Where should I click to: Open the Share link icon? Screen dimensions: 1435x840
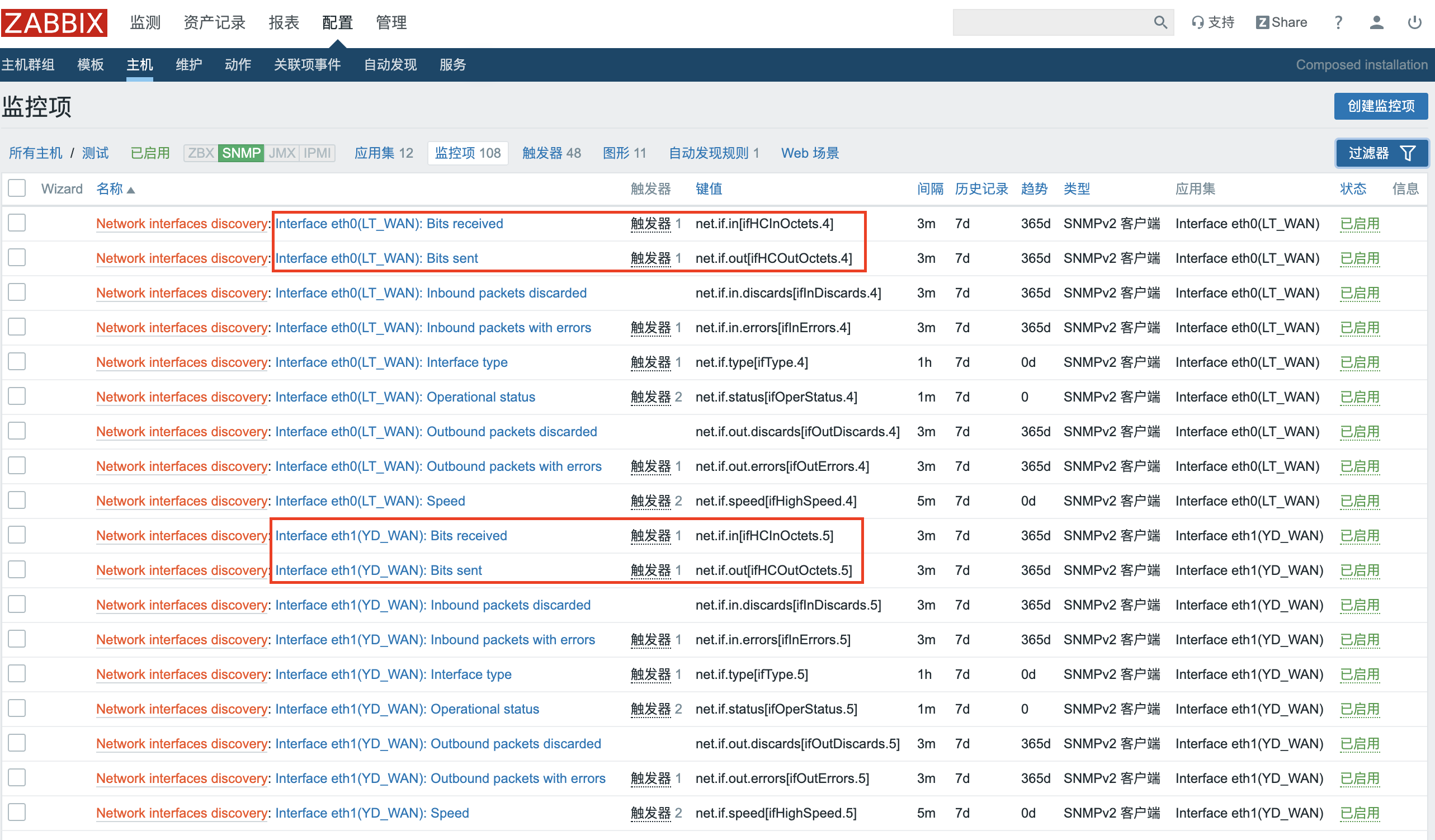click(x=1262, y=23)
